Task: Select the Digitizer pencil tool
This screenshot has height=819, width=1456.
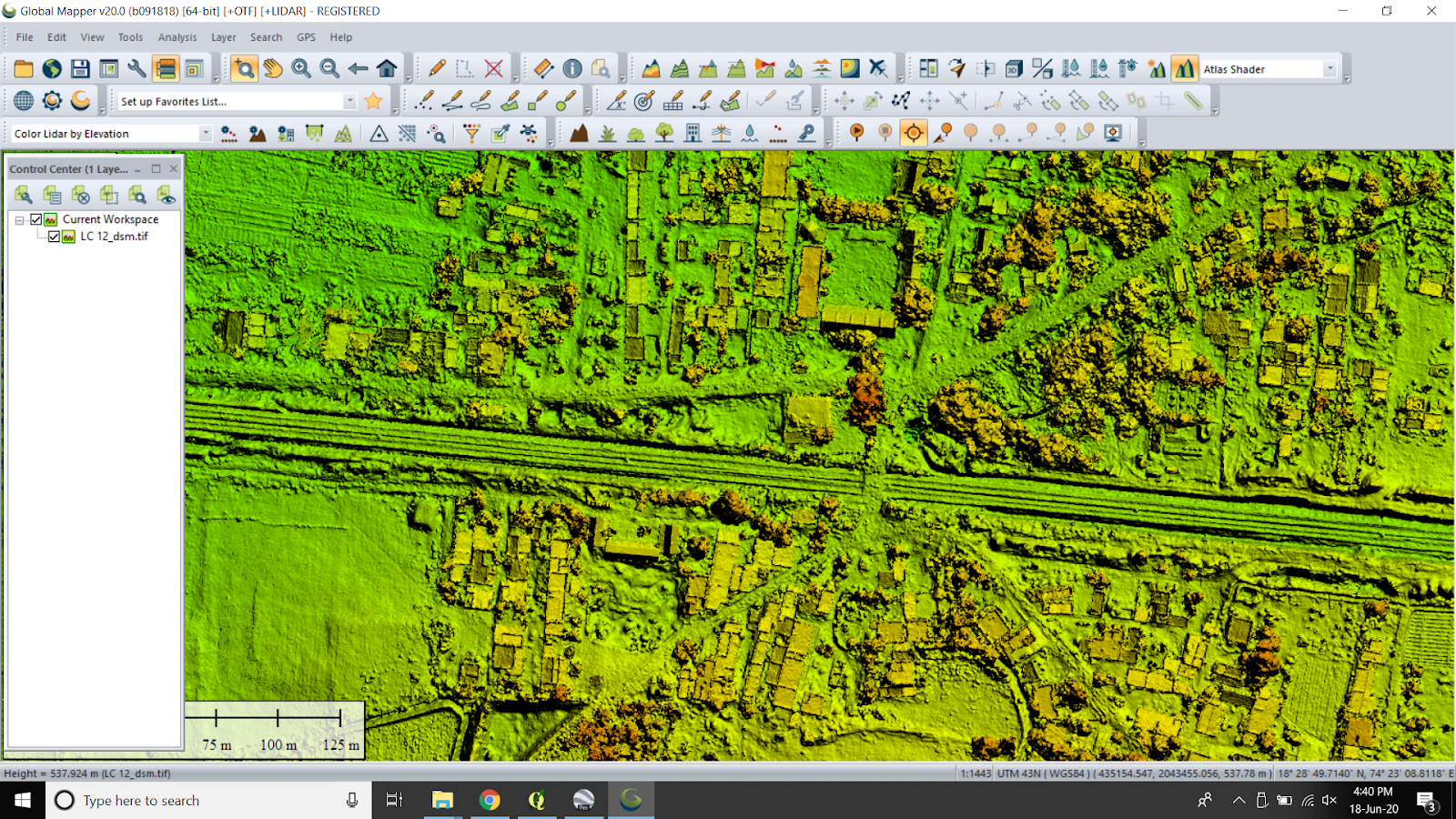Action: click(437, 69)
